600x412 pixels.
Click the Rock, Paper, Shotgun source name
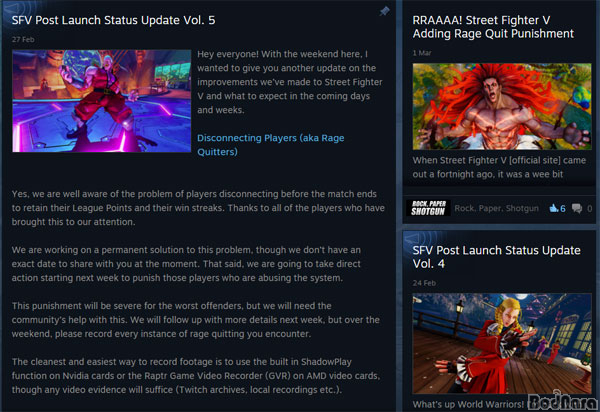[496, 208]
